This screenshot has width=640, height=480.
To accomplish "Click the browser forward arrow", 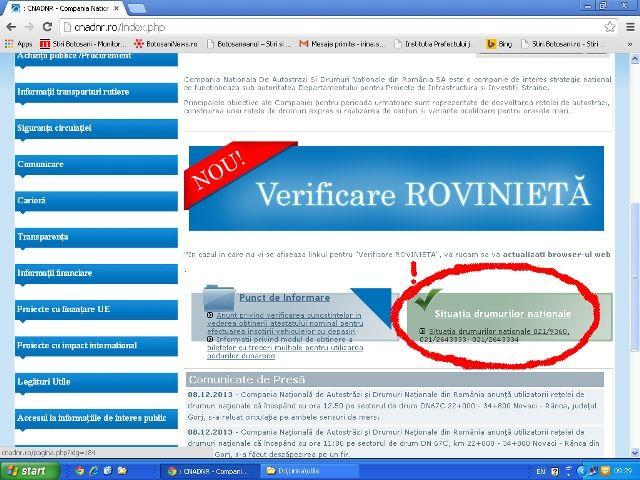I will (29, 27).
